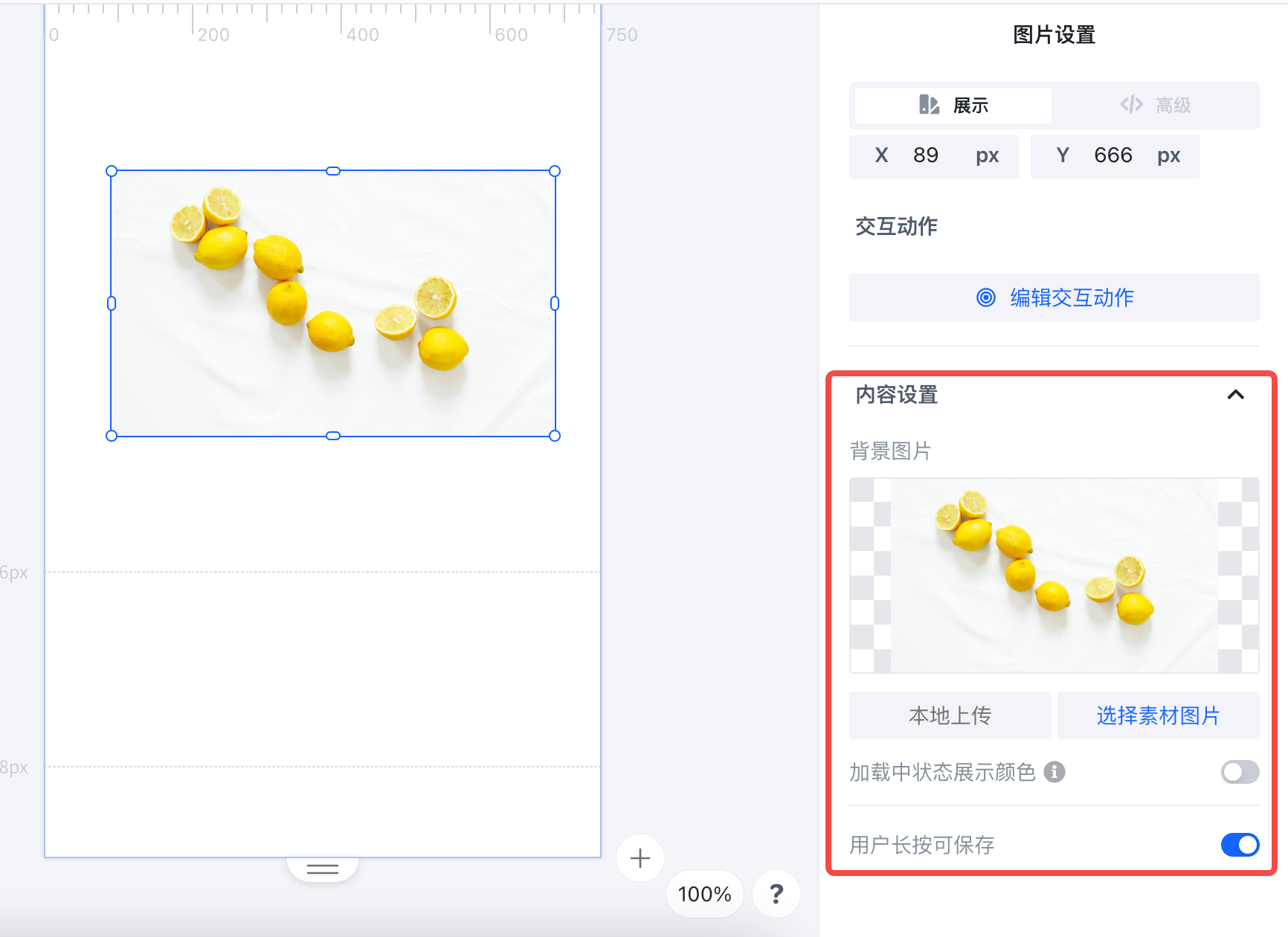Image resolution: width=1288 pixels, height=937 pixels.
Task: Select the lemon image on the canvas
Action: click(x=333, y=303)
